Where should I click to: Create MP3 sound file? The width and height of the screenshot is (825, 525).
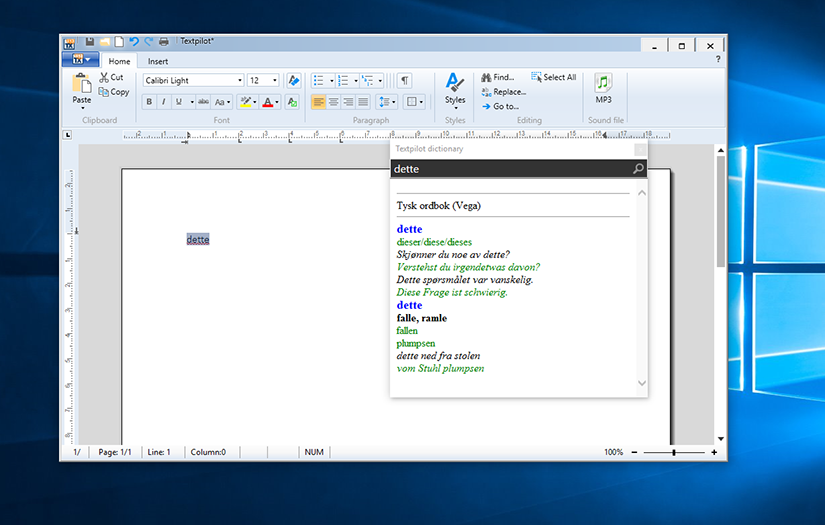tap(603, 88)
